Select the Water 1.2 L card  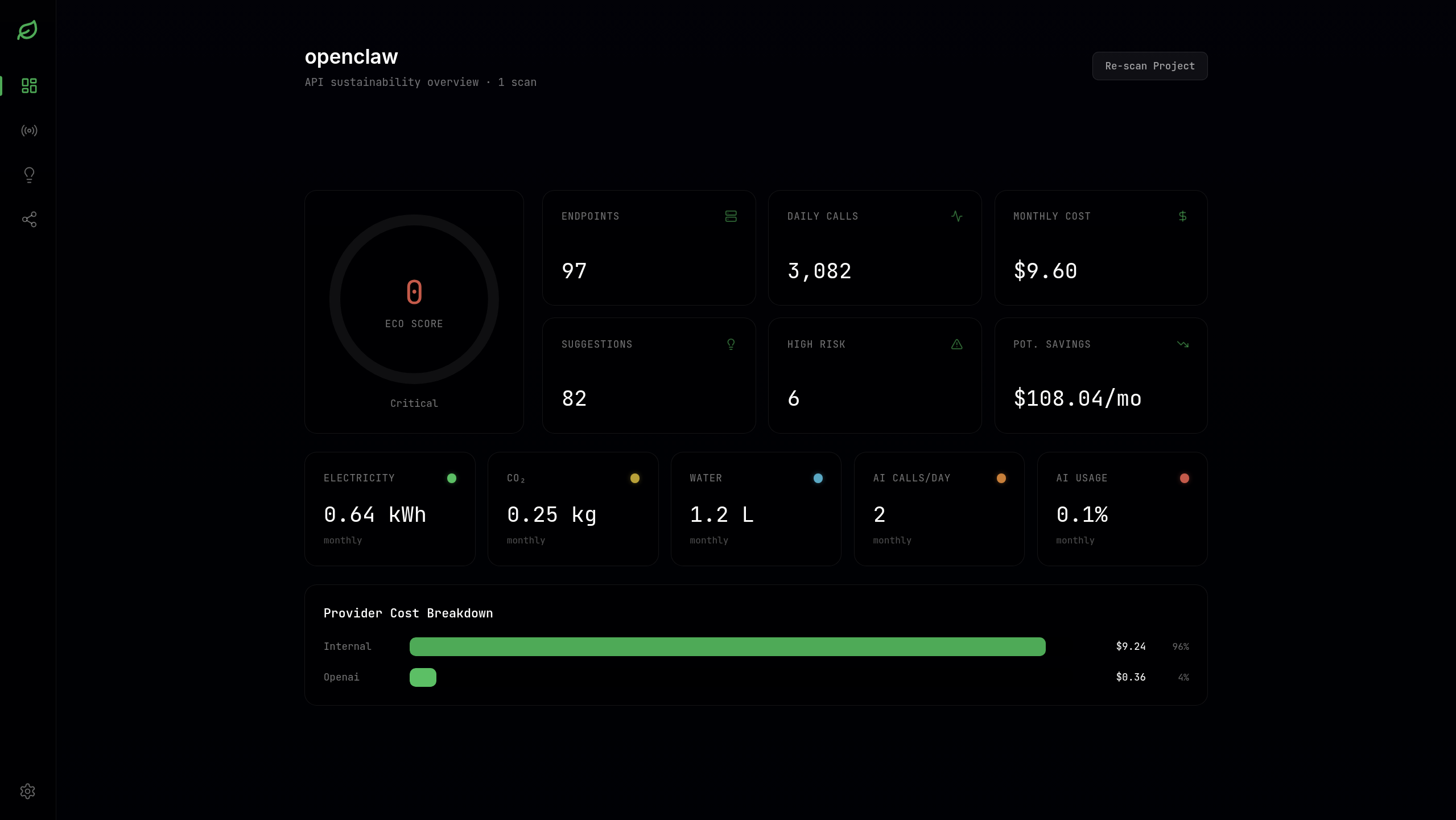756,509
